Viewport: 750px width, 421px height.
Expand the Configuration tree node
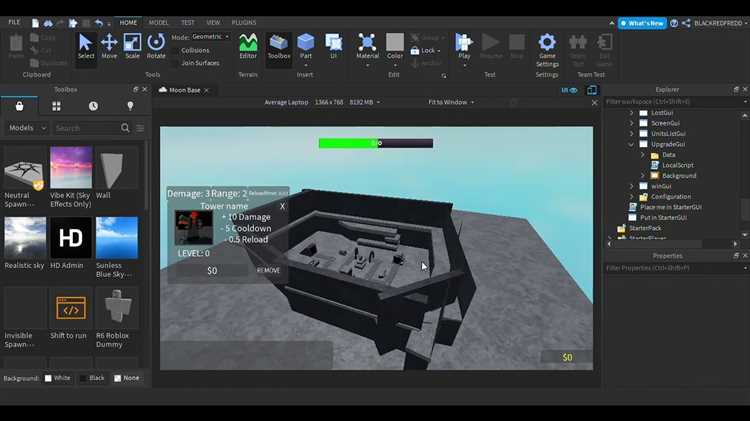pyautogui.click(x=631, y=197)
